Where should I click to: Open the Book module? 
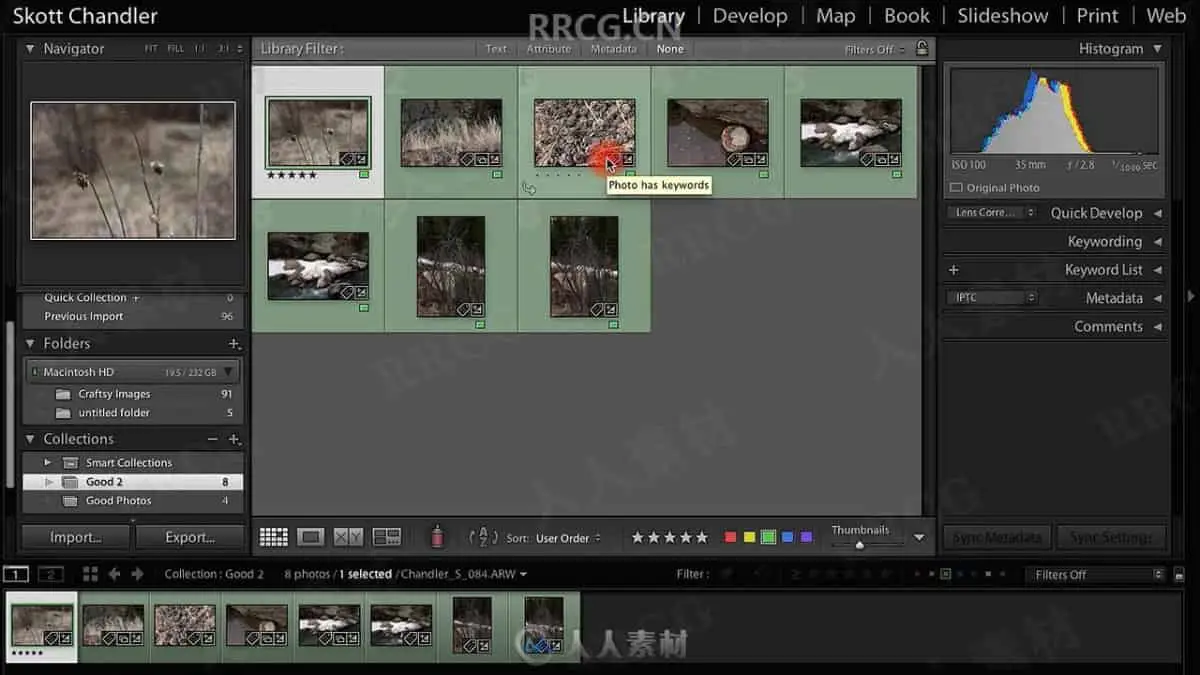coord(907,16)
